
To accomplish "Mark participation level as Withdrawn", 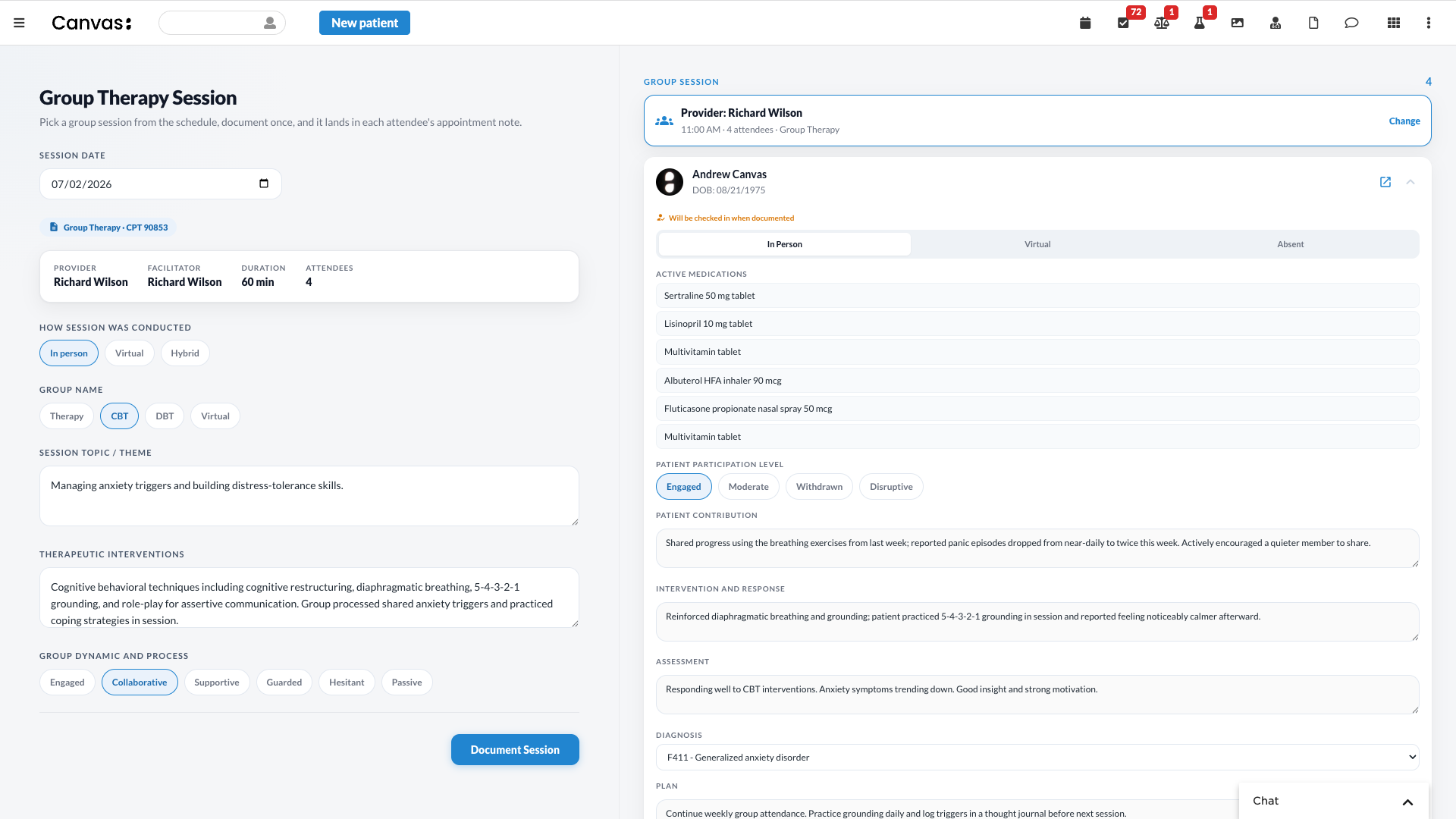I will (x=819, y=487).
